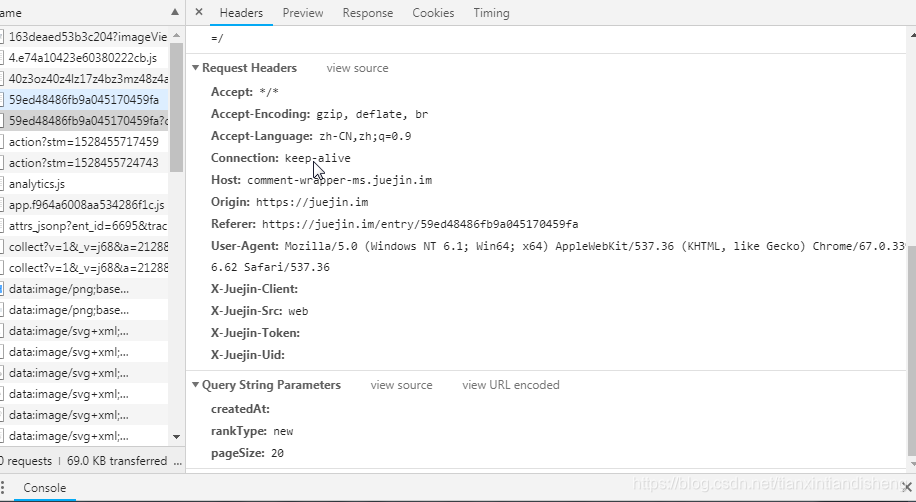Collapse the Query String Parameters section
The height and width of the screenshot is (502, 916).
click(x=195, y=385)
